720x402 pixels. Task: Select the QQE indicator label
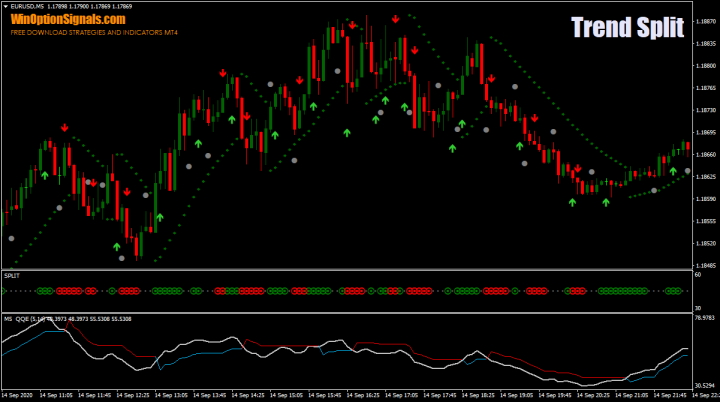[22, 319]
